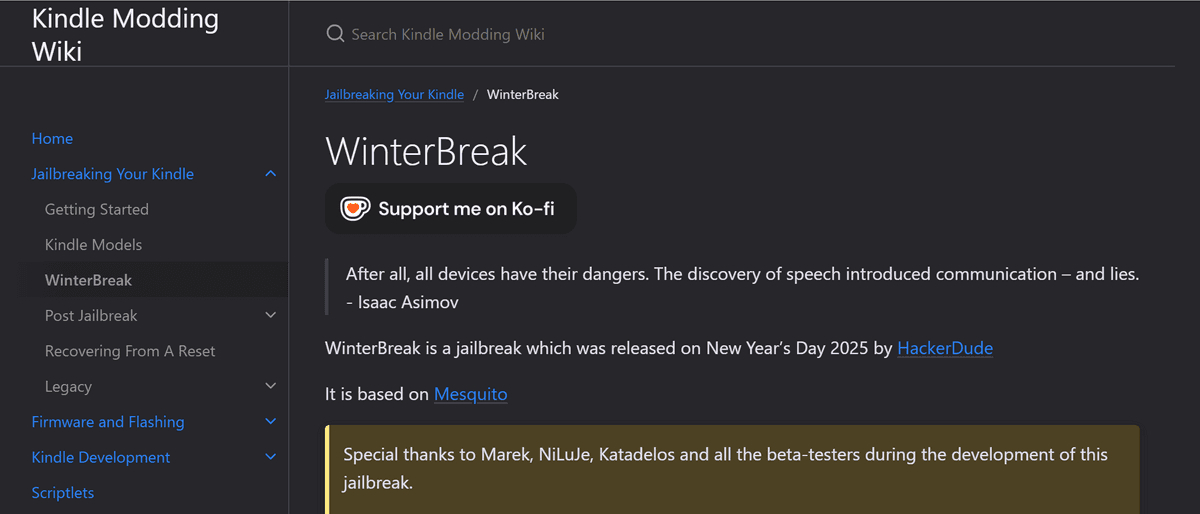Open the Mesquito link
The width and height of the screenshot is (1200, 514).
click(470, 394)
